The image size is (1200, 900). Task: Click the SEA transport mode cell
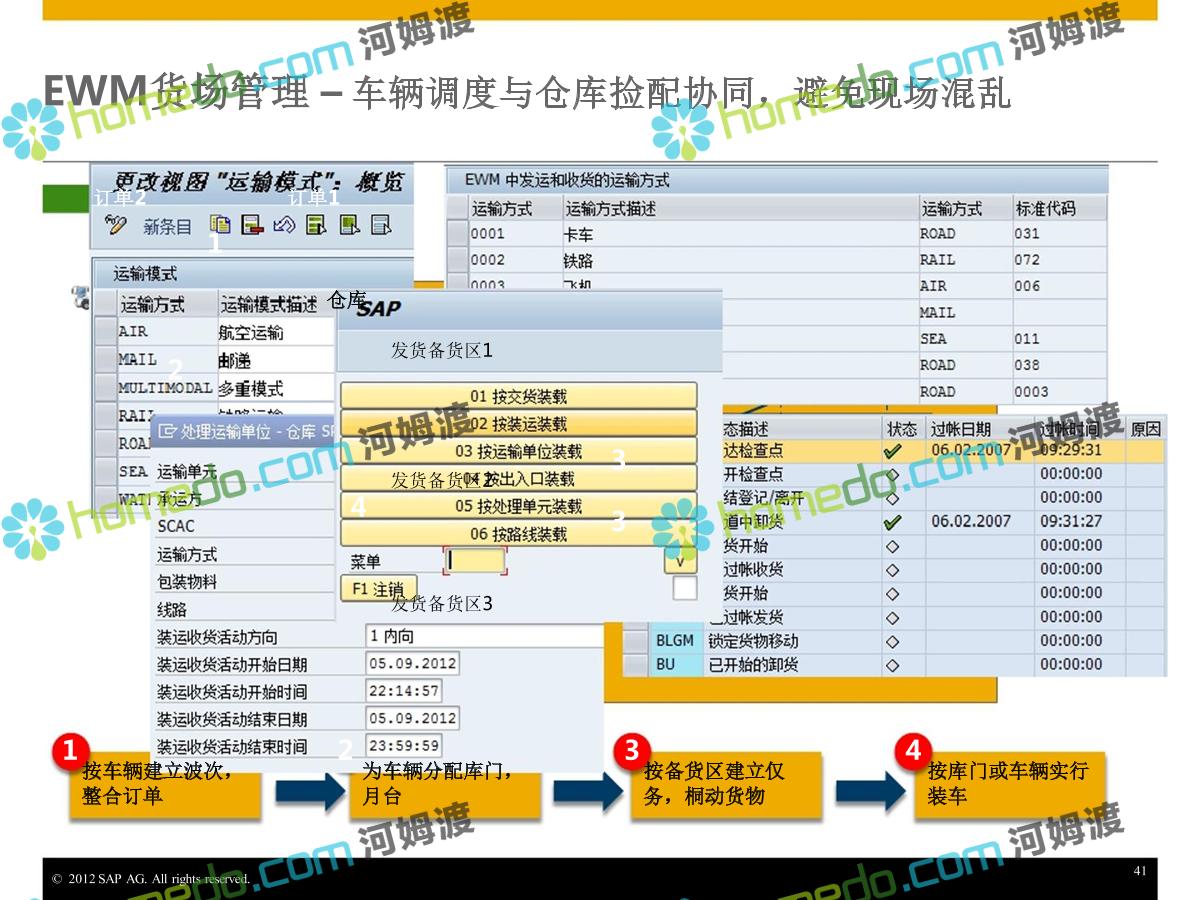(x=964, y=339)
